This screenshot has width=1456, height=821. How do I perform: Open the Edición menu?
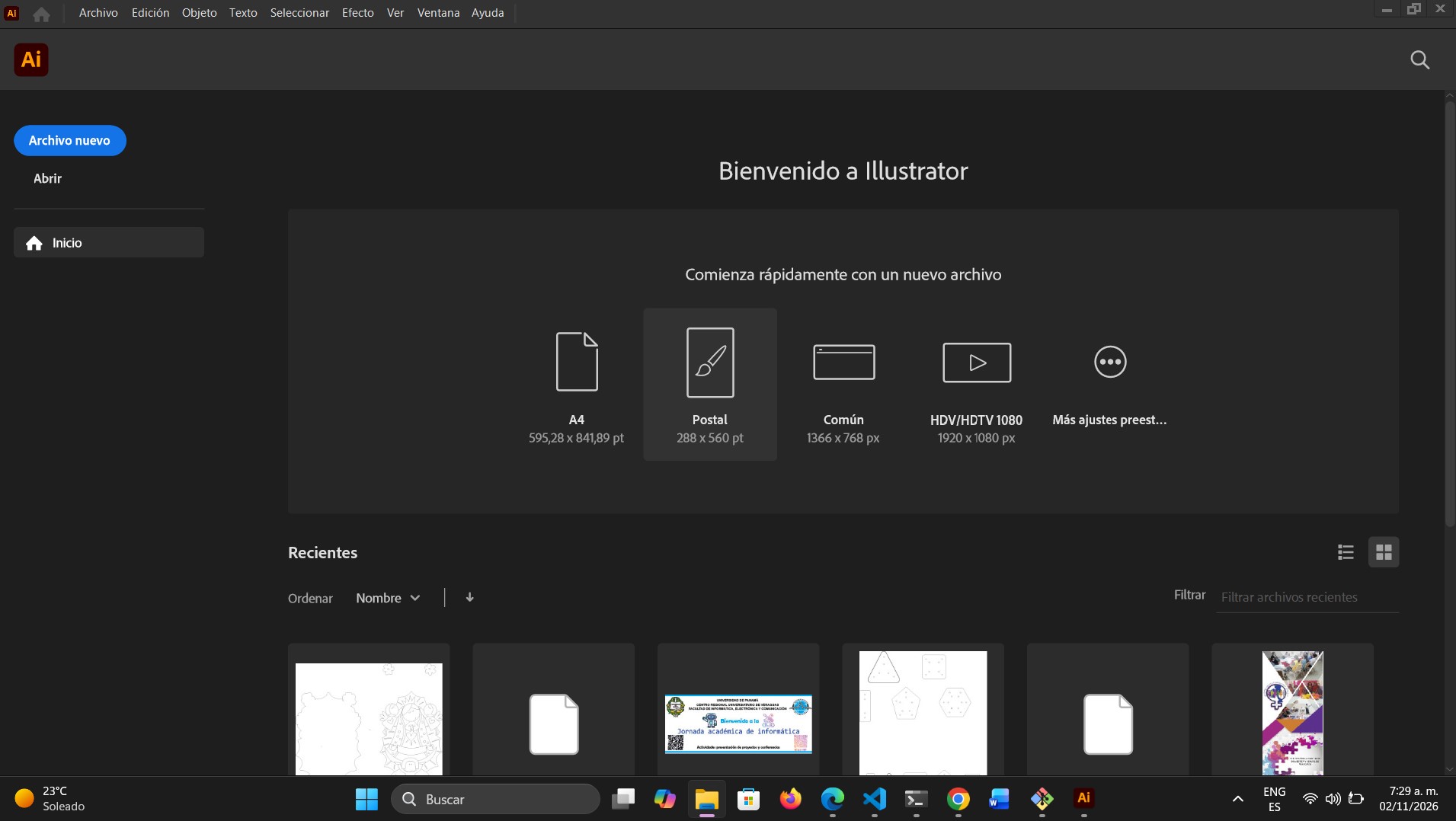pyautogui.click(x=150, y=13)
